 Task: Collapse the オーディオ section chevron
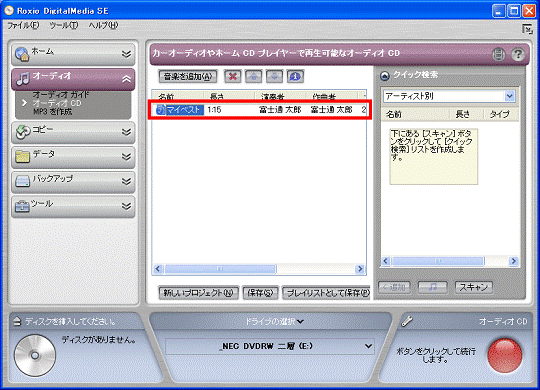point(126,79)
